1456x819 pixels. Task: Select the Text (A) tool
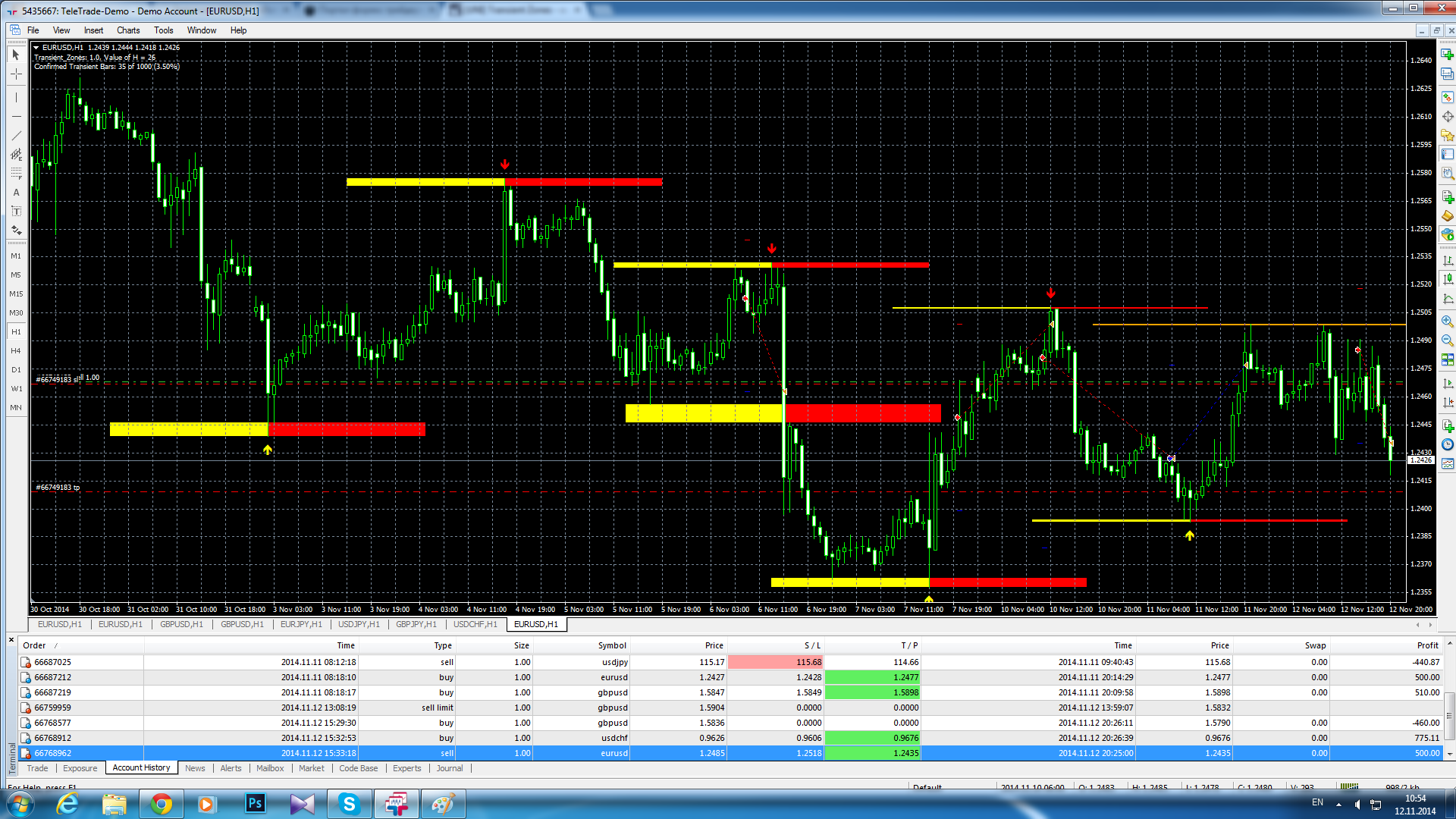(x=16, y=192)
